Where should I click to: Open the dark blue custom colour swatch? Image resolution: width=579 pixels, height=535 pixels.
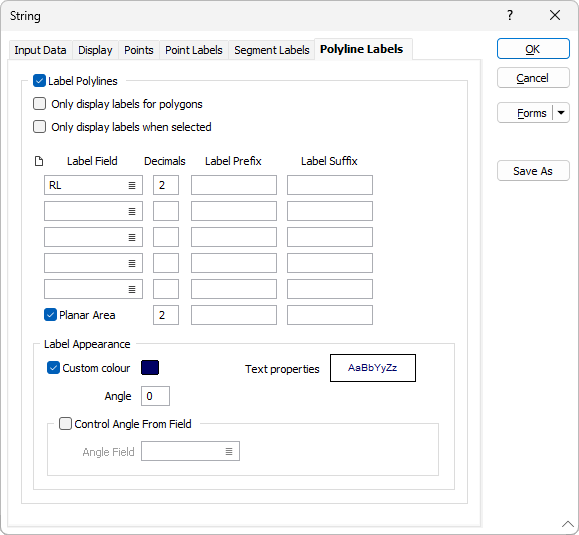click(150, 368)
